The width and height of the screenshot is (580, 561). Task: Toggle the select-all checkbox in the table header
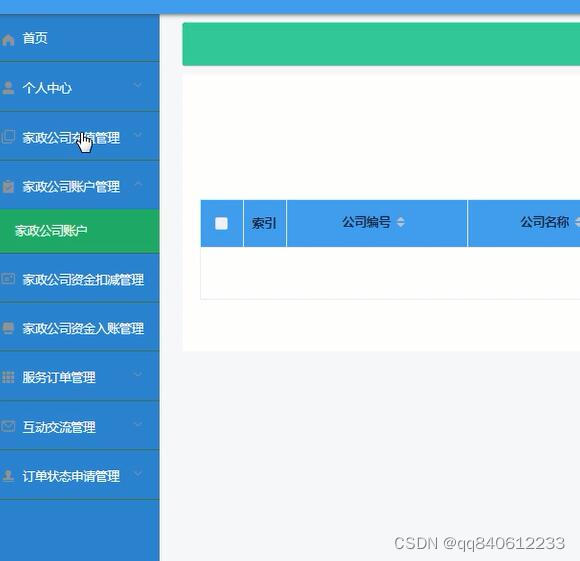point(221,223)
